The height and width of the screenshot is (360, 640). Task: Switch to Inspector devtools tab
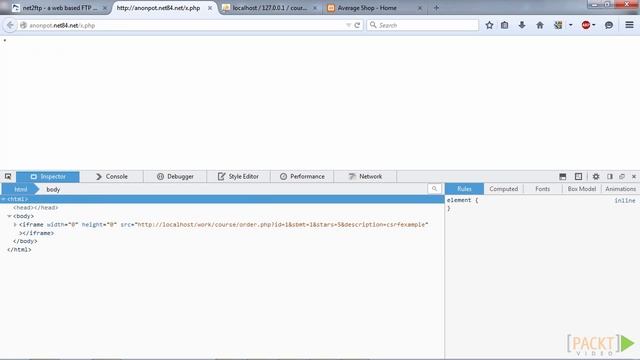pos(48,176)
